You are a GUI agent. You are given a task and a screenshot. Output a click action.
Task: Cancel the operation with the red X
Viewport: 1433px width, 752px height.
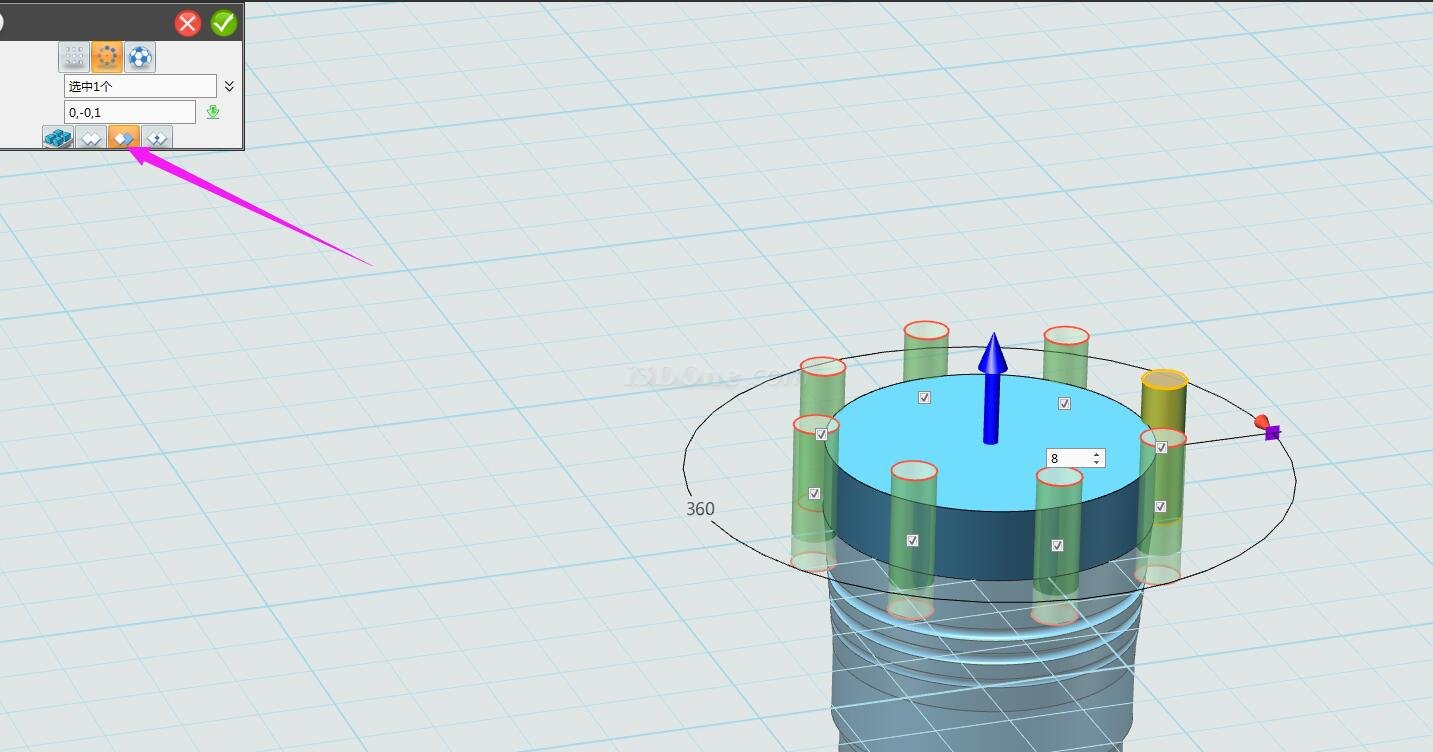click(188, 23)
